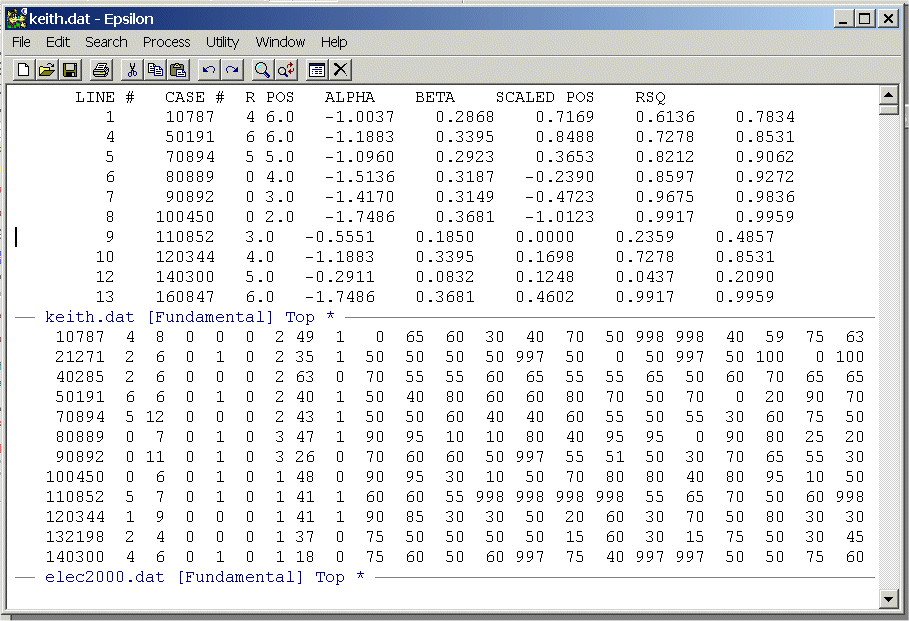The width and height of the screenshot is (909, 621).
Task: Open the File menu
Action: pyautogui.click(x=21, y=42)
